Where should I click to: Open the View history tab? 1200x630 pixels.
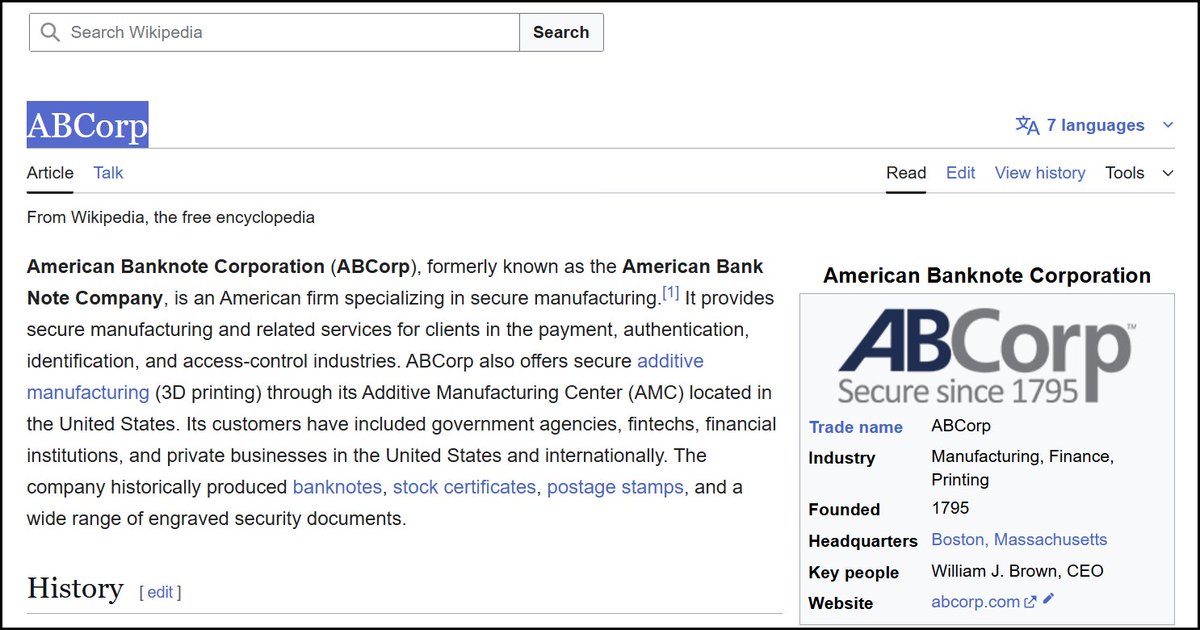pyautogui.click(x=1039, y=173)
